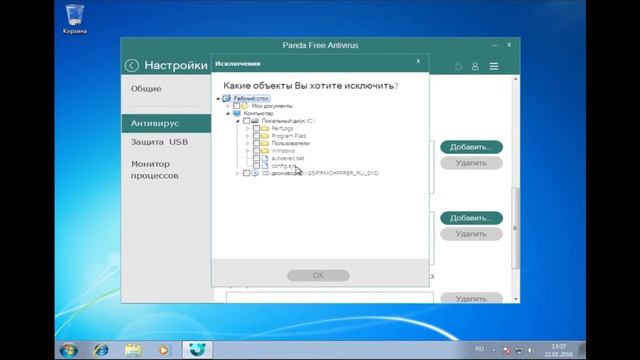640x360 pixels.
Task: Click the lower Добавить... button
Action: 471,218
